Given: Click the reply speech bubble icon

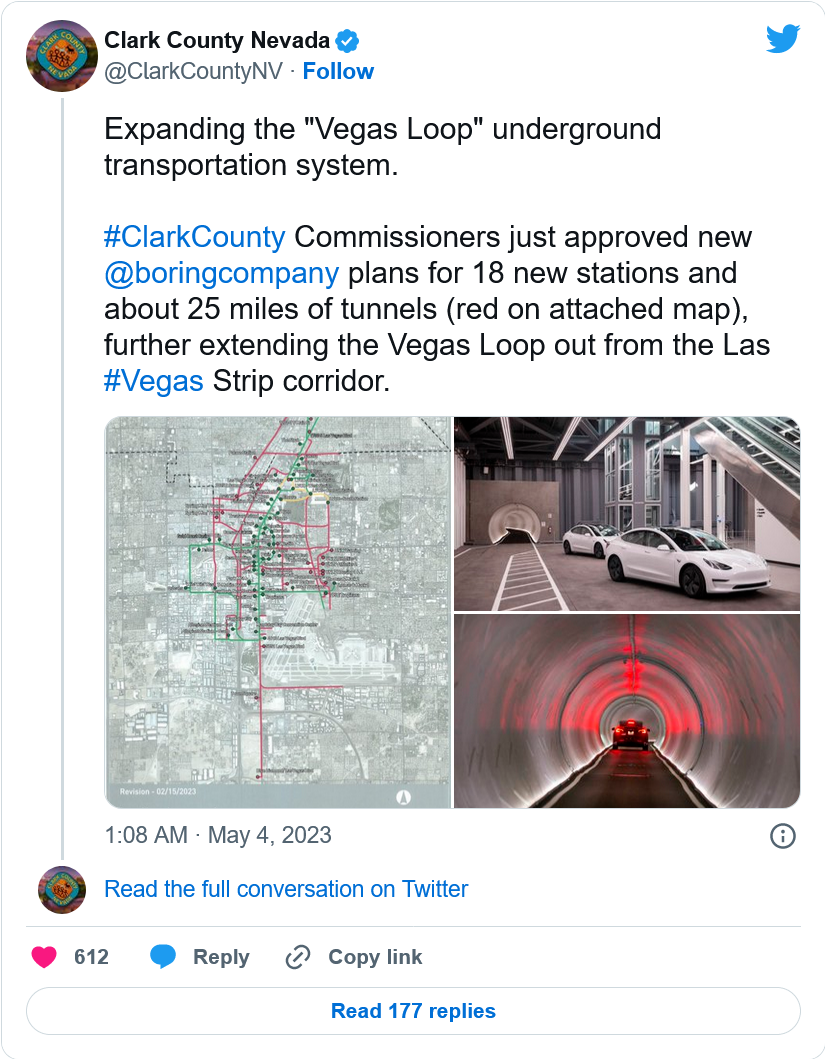Looking at the screenshot, I should [x=163, y=957].
